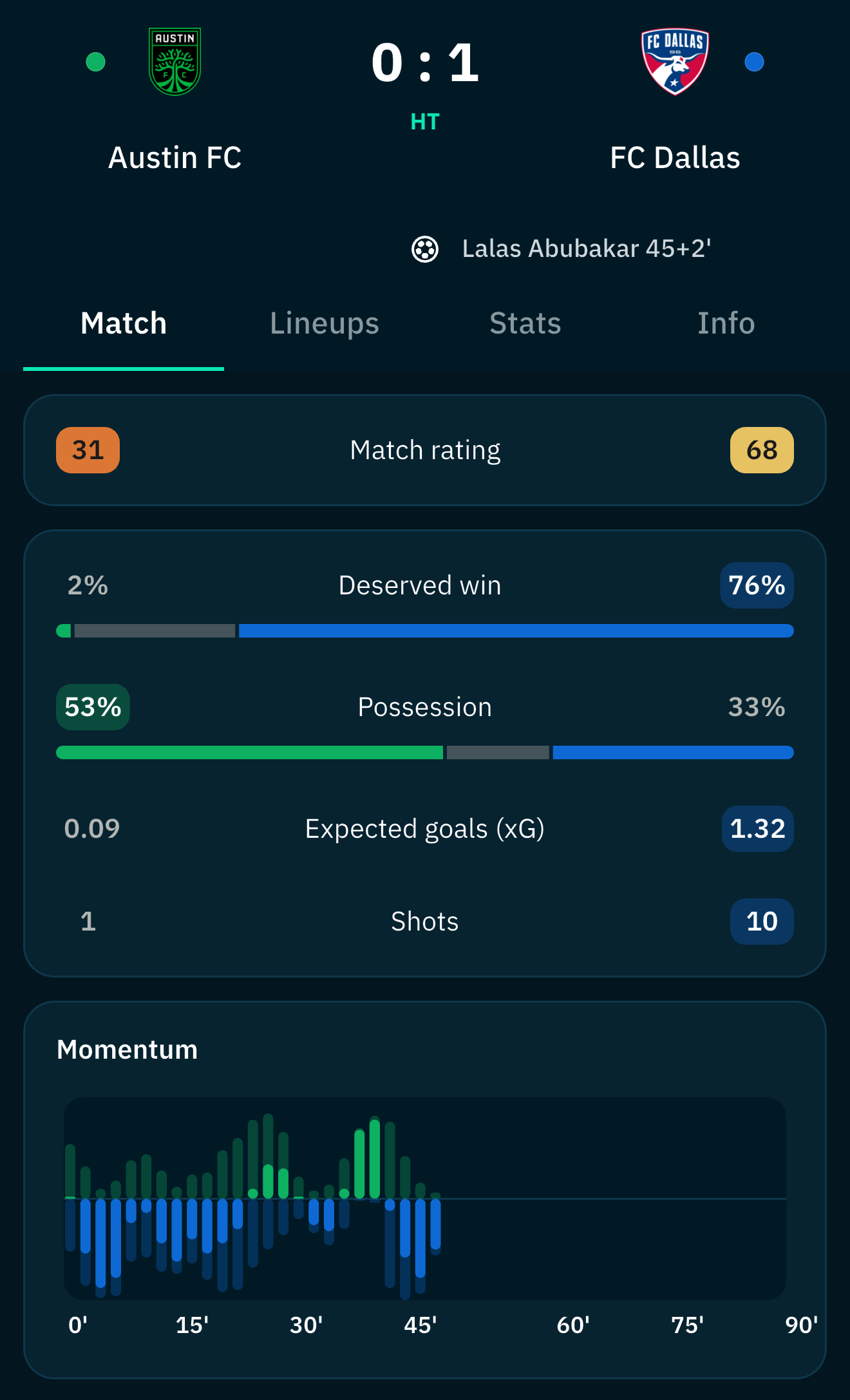Switch to the Stats tab
This screenshot has height=1400, width=850.
pos(525,323)
